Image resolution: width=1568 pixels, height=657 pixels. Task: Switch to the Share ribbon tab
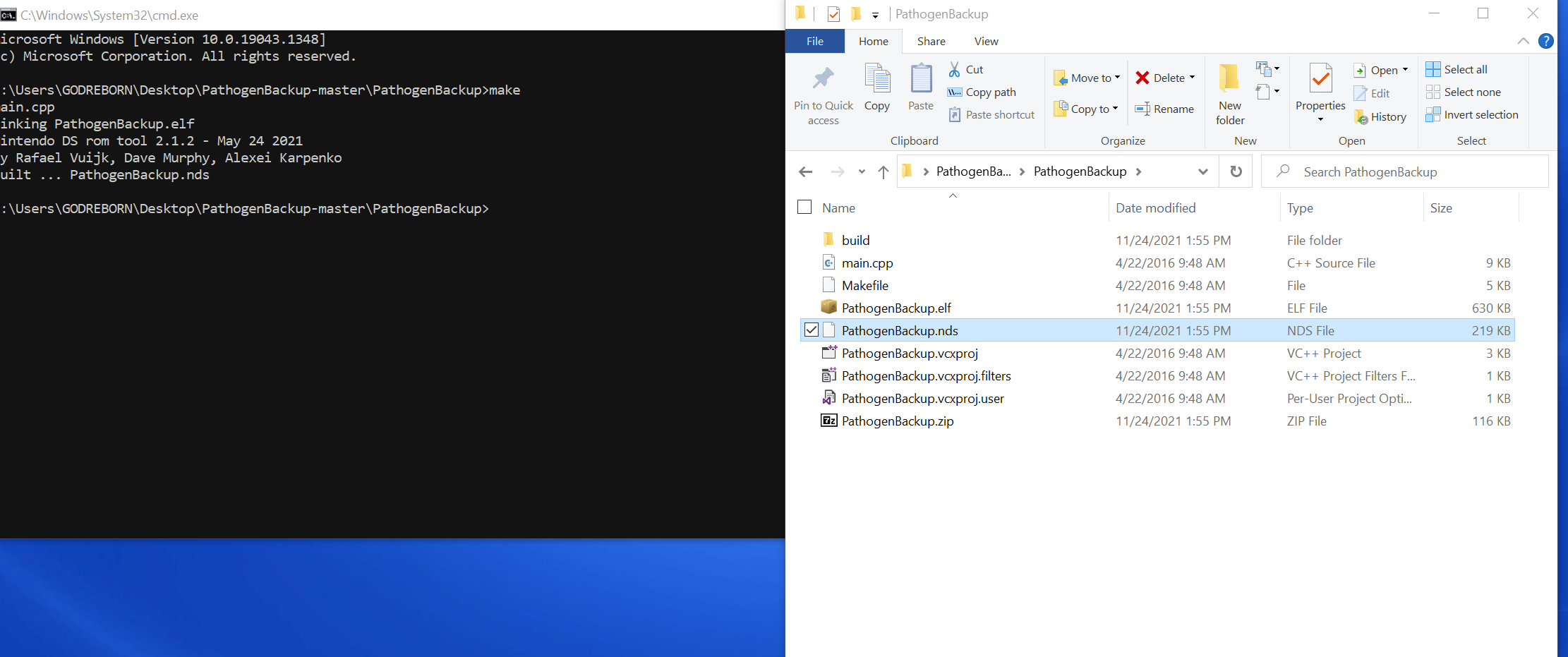[x=931, y=41]
